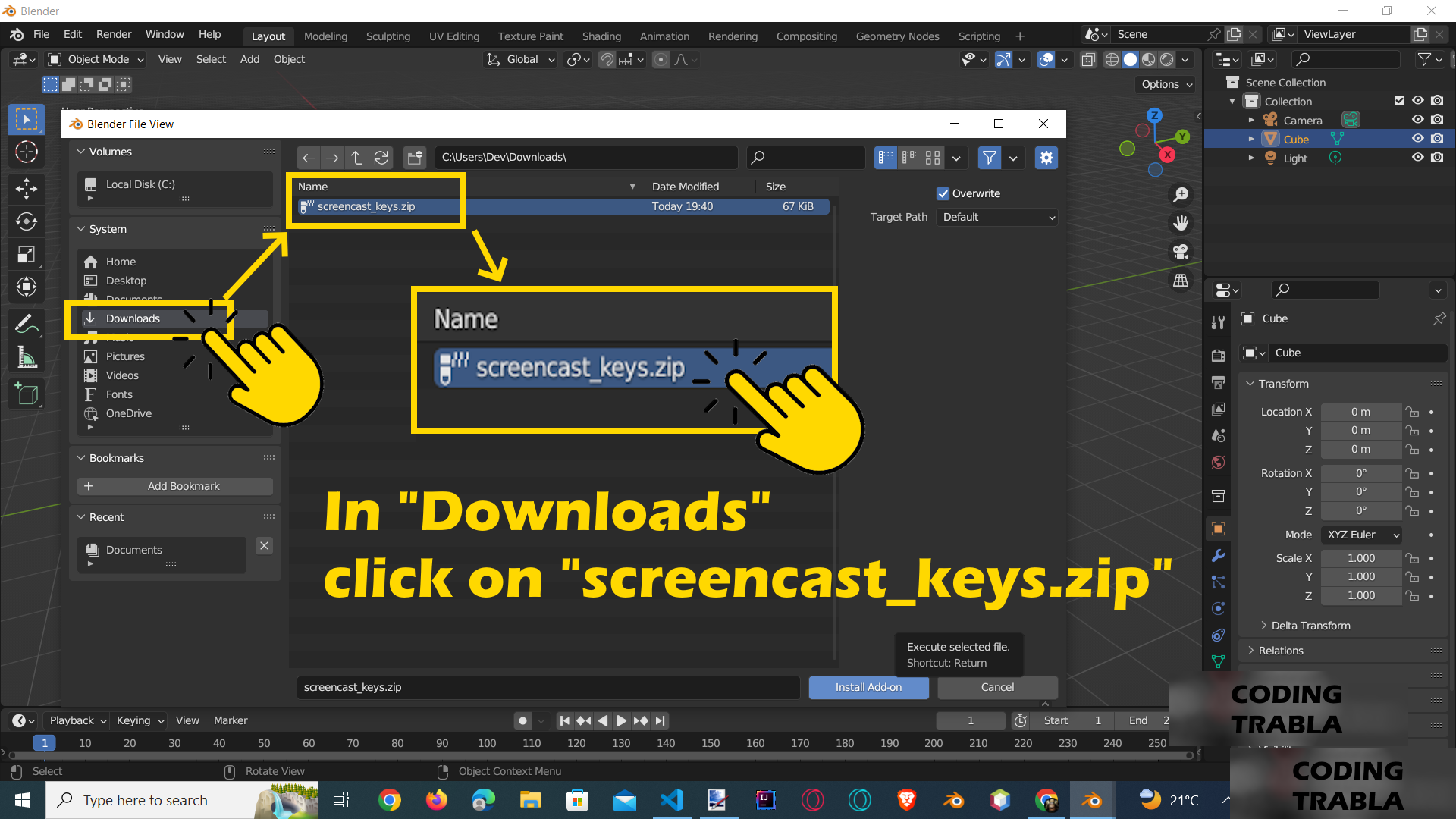Screen dimensions: 1456x819
Task: Refresh the file list
Action: pyautogui.click(x=381, y=158)
